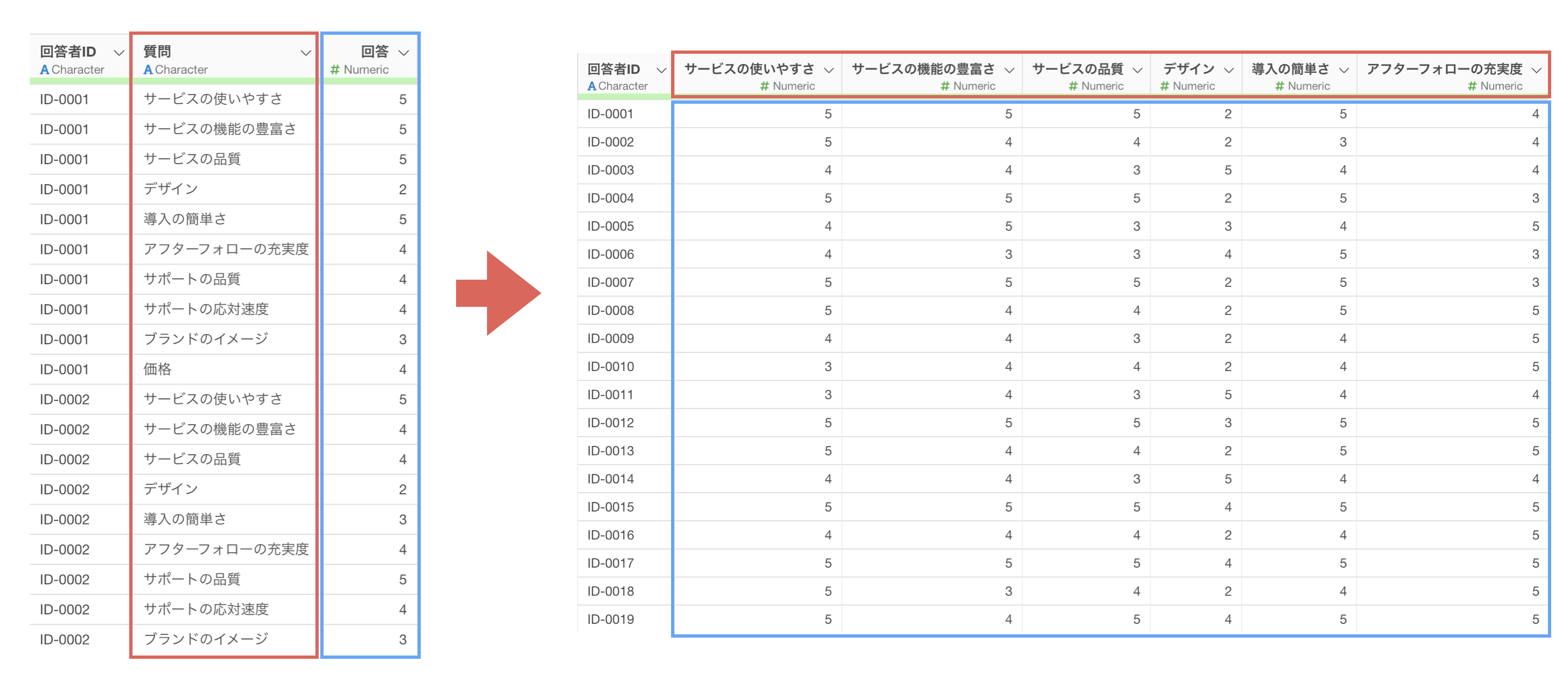The width and height of the screenshot is (1568, 693).
Task: Click the ID-0019 row label
Action: click(x=610, y=619)
